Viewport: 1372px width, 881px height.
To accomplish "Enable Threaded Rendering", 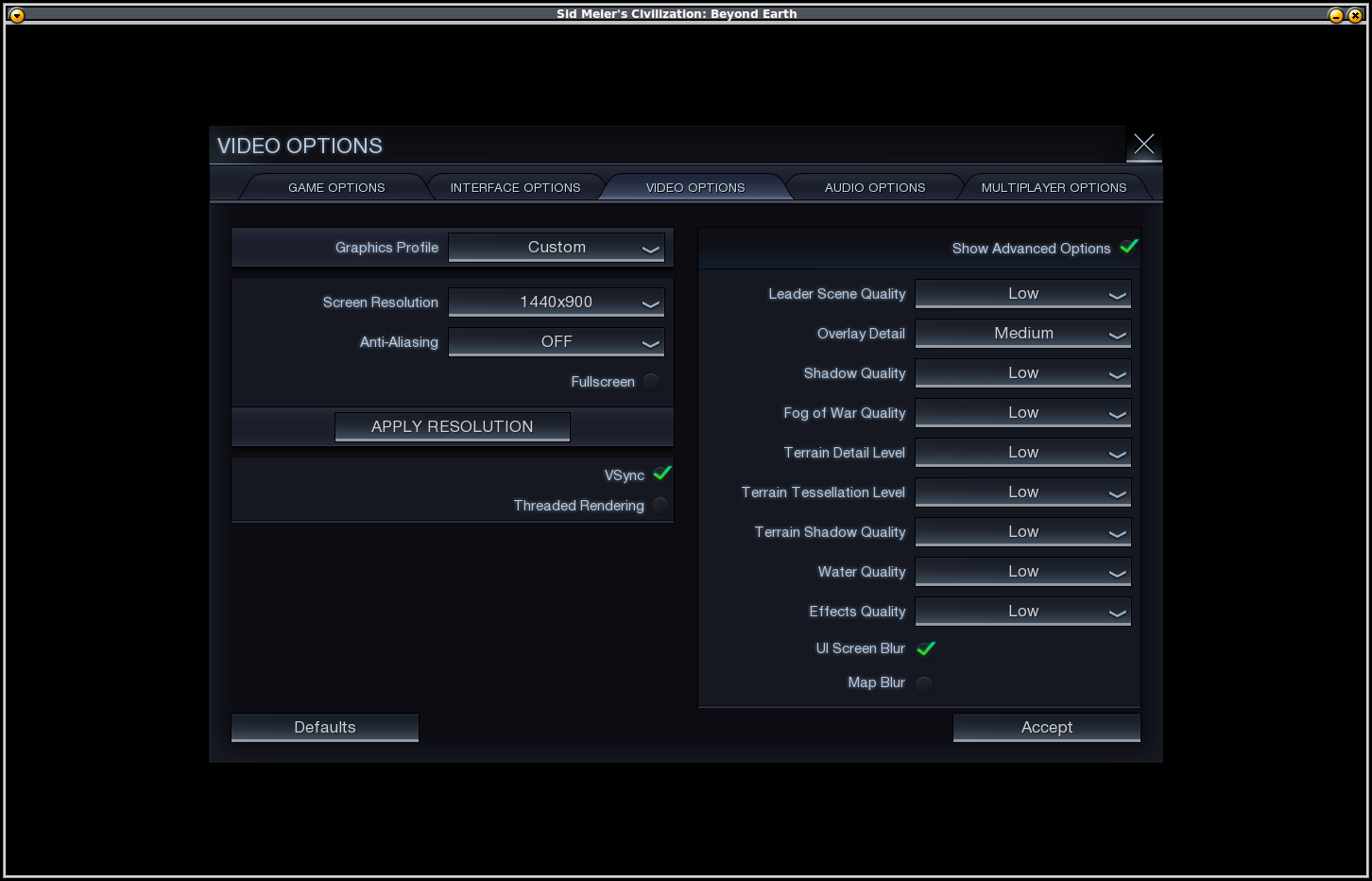I will pos(660,506).
